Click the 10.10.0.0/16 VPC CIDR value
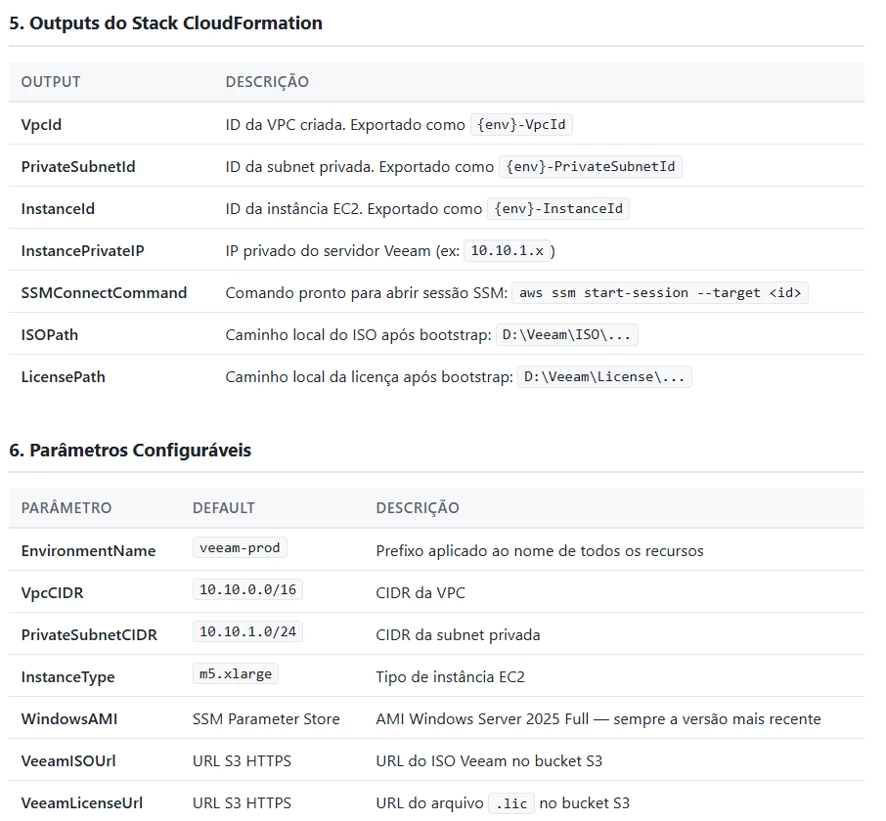This screenshot has width=886, height=821. (x=247, y=589)
